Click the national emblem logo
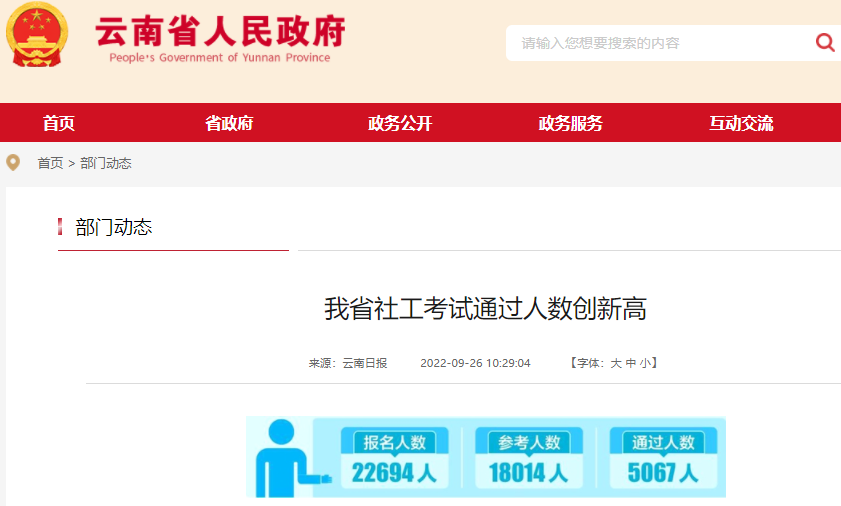 38,36
